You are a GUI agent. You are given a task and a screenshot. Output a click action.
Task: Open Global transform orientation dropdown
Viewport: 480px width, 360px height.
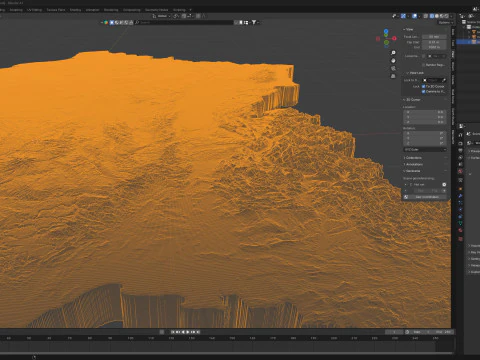(161, 16)
